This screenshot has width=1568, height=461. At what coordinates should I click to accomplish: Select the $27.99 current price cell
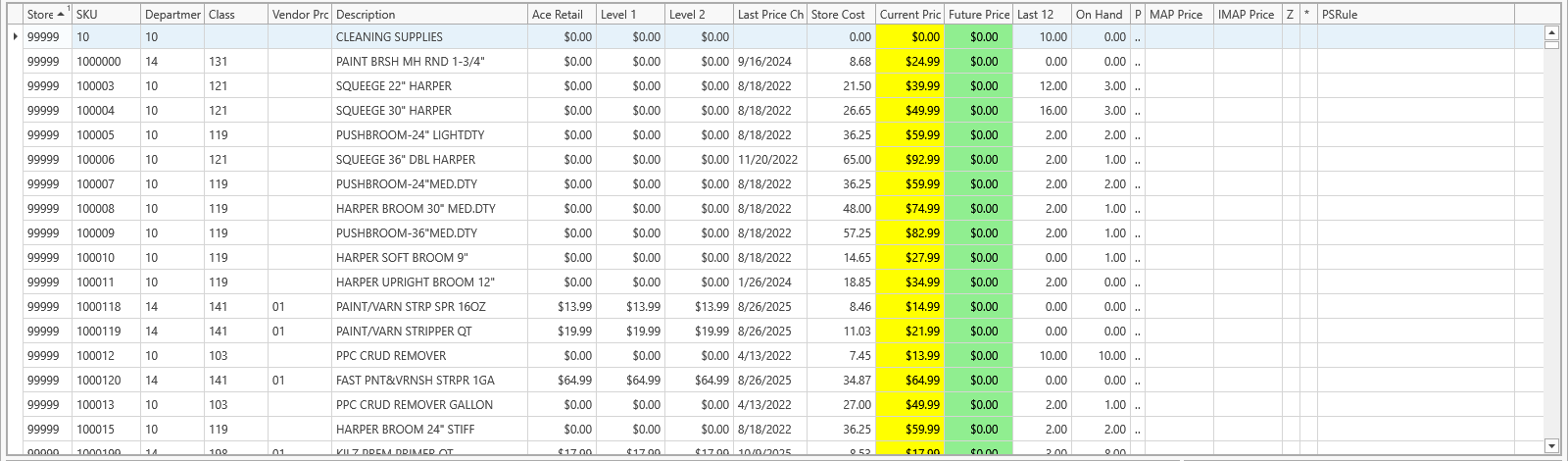[909, 258]
